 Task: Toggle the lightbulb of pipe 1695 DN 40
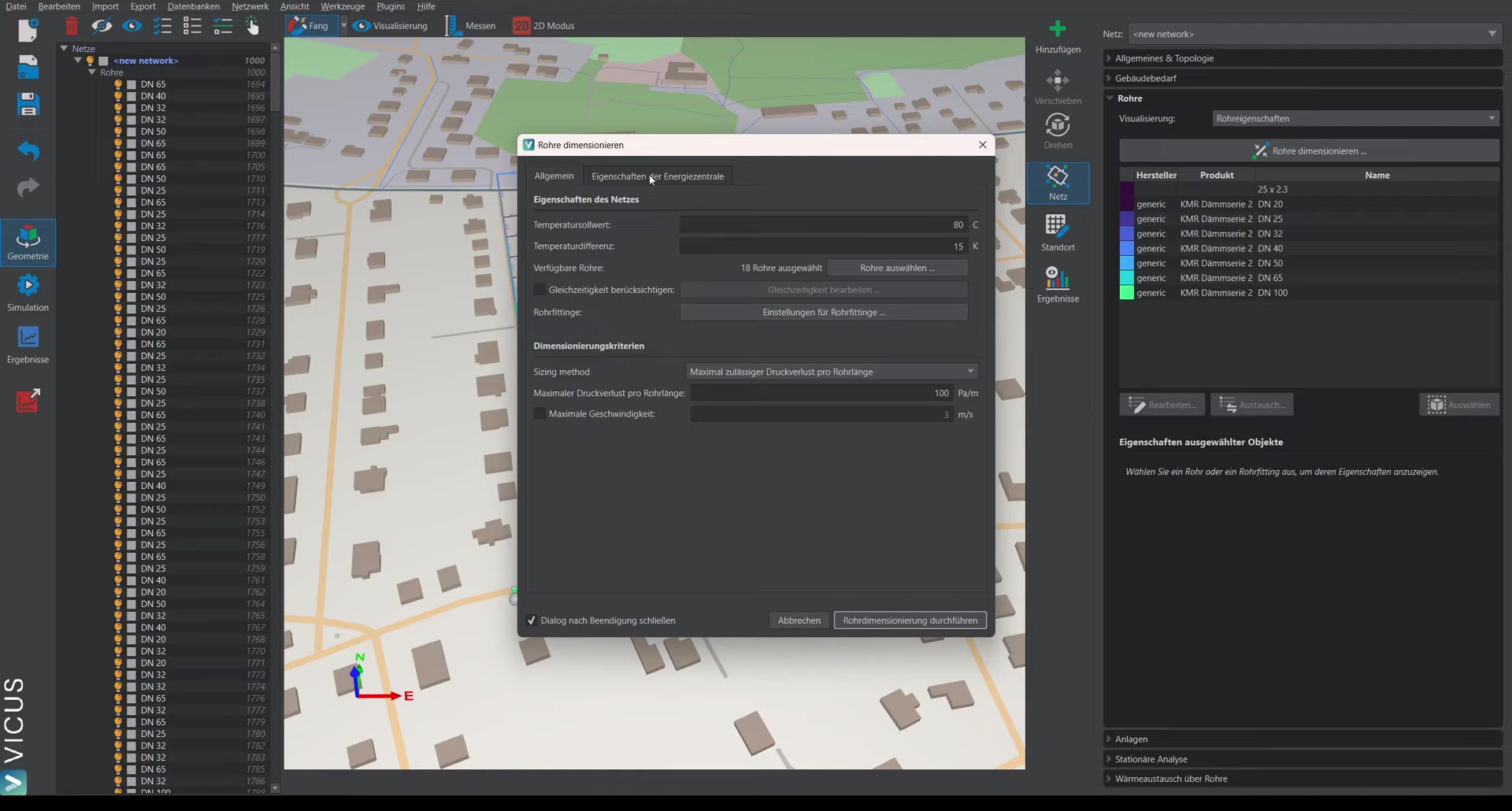(x=118, y=96)
